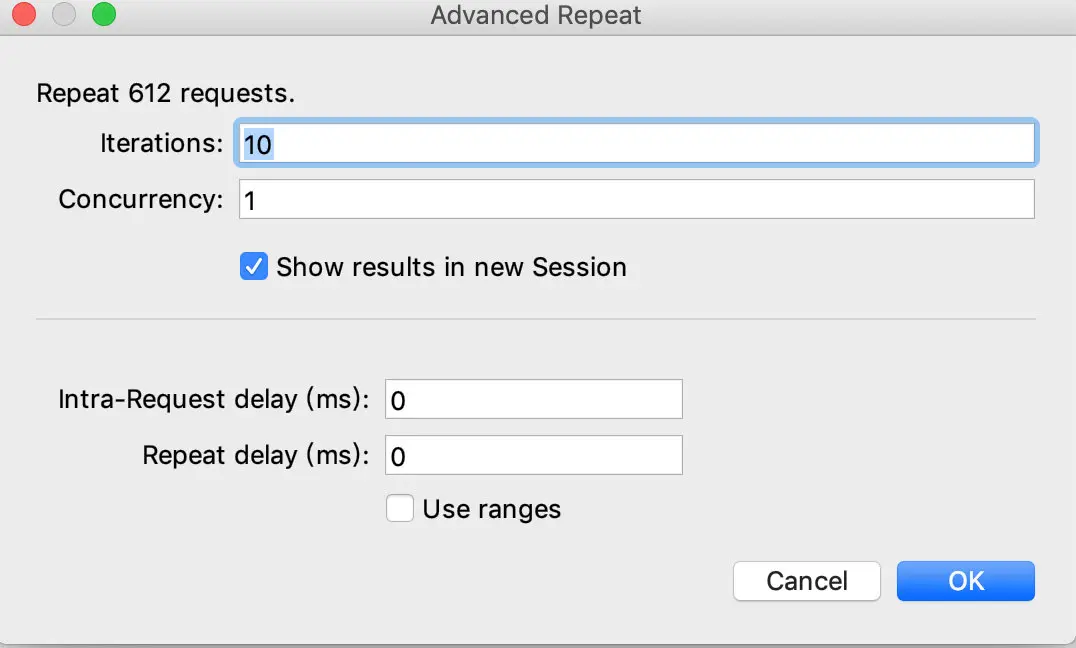This screenshot has height=648, width=1076.
Task: Click the Iterations label
Action: point(162,143)
